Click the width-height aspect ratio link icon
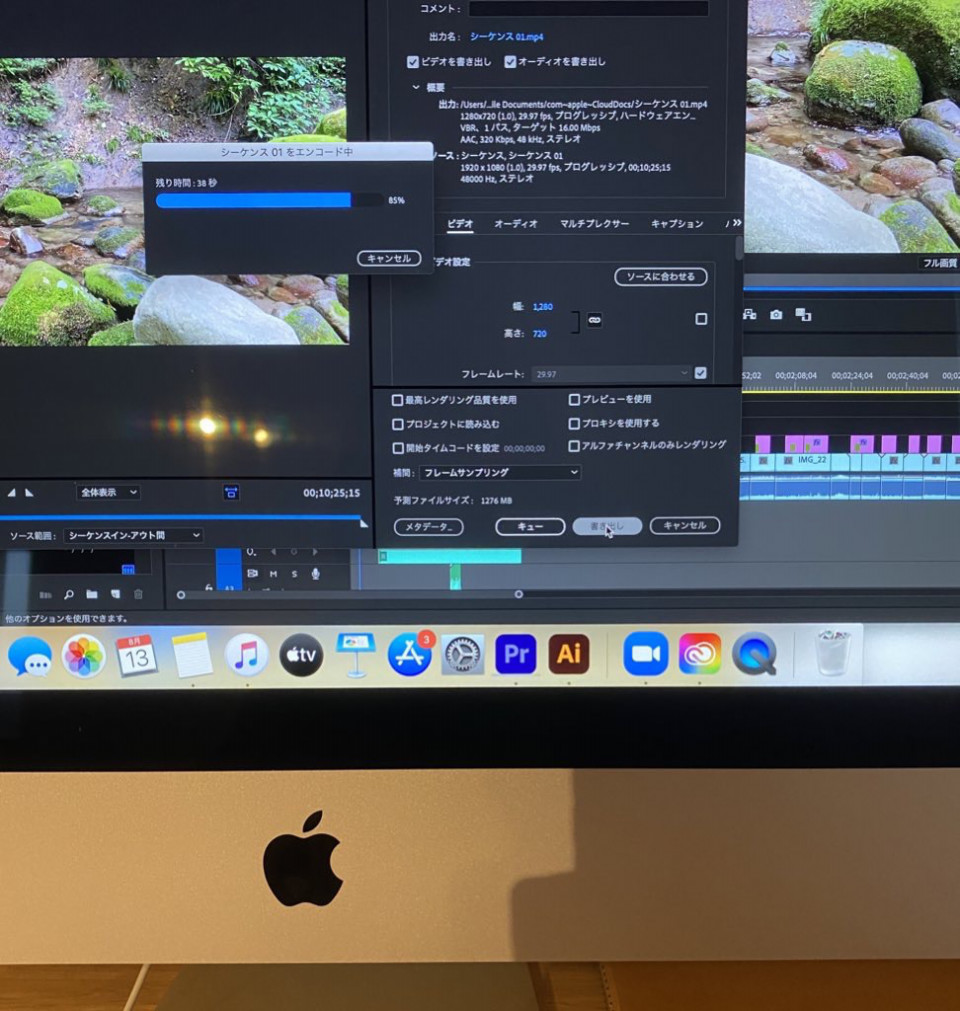 [594, 320]
